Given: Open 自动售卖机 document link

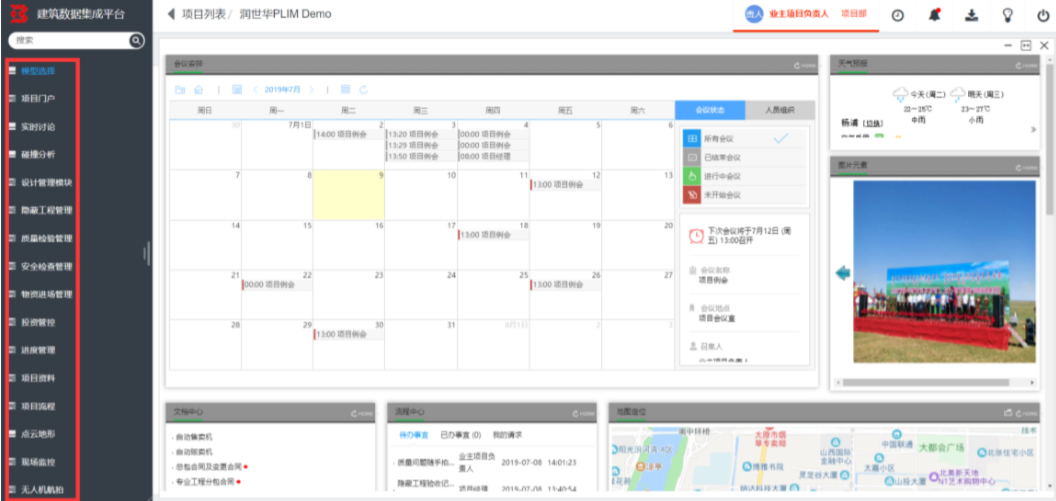Looking at the screenshot, I should point(194,437).
